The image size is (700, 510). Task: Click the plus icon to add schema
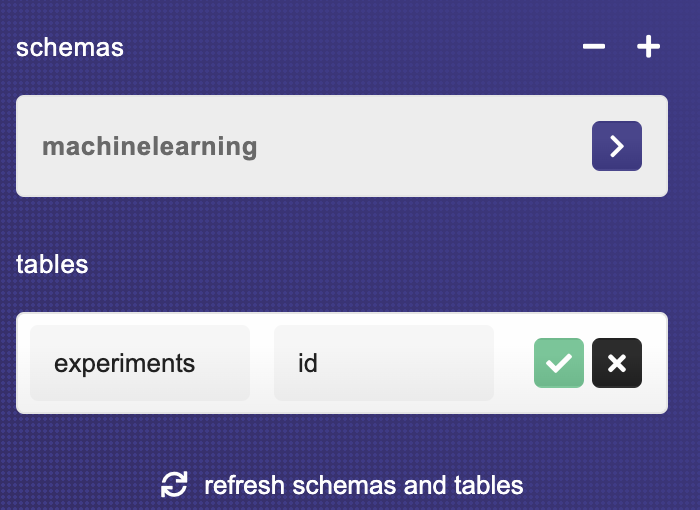tap(648, 46)
